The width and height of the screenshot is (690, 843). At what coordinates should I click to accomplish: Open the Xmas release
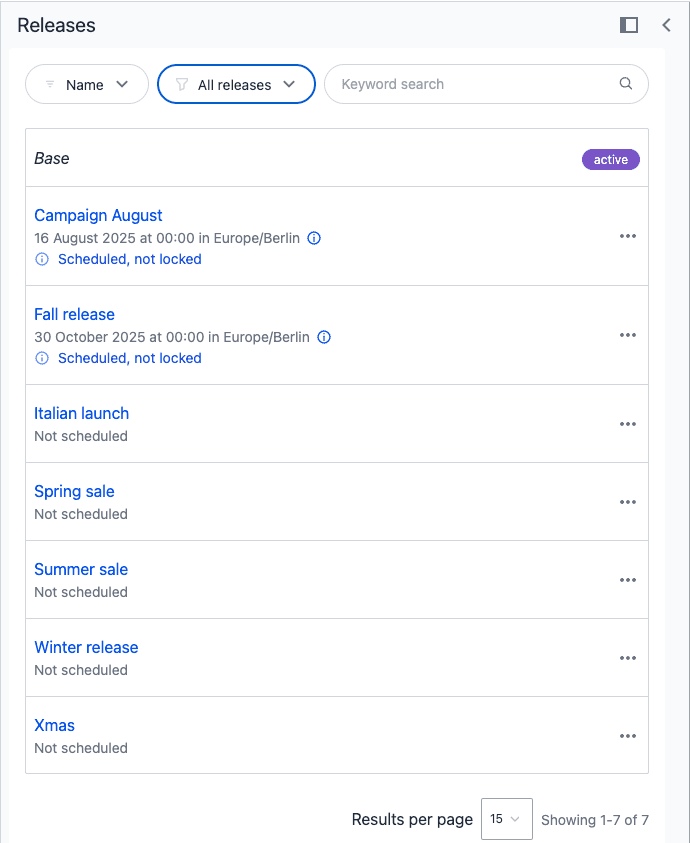click(x=54, y=725)
